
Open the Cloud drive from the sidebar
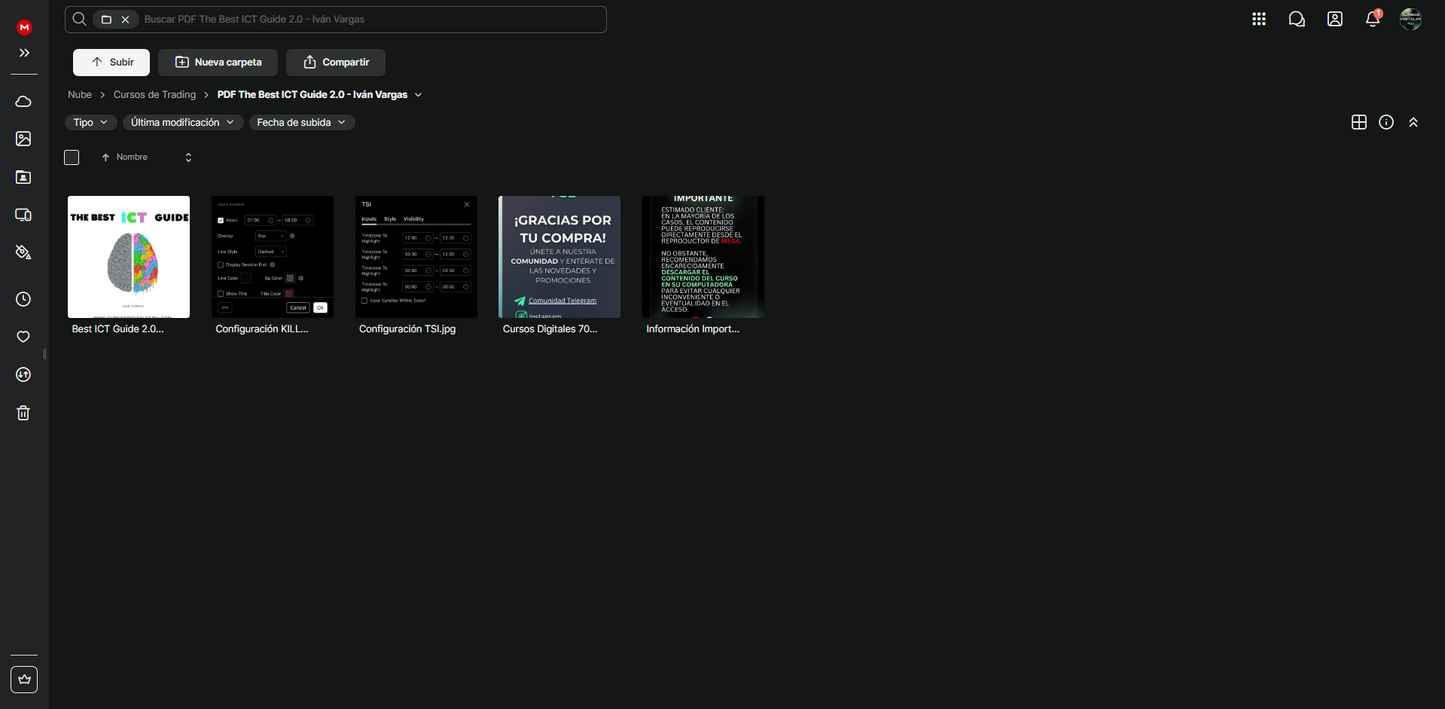point(24,101)
